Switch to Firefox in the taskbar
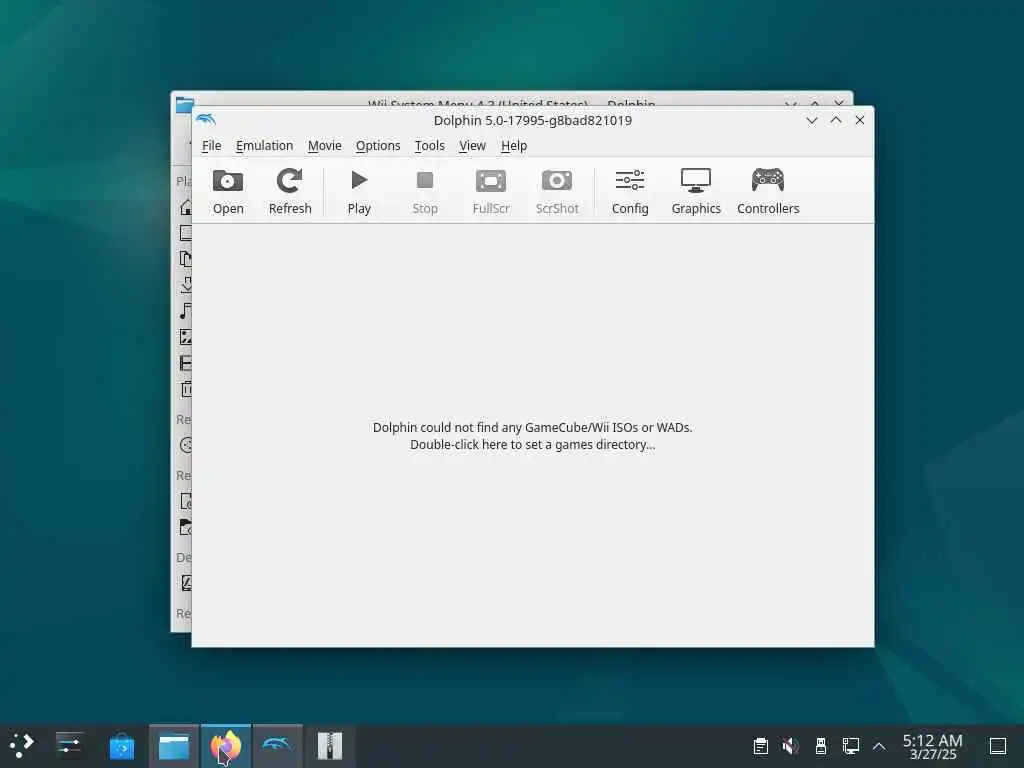This screenshot has height=768, width=1024. coord(225,746)
